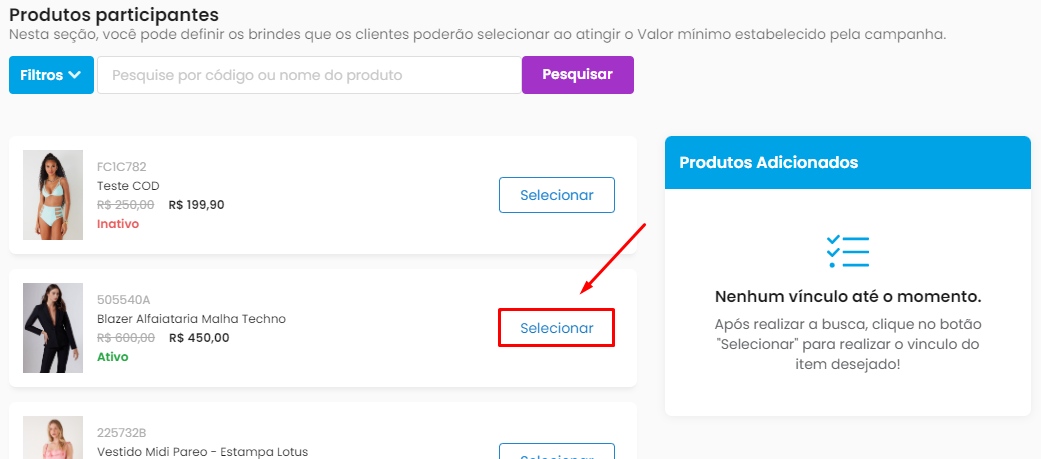
Task: Click the Teste COD bikini thumbnail
Action: point(53,195)
